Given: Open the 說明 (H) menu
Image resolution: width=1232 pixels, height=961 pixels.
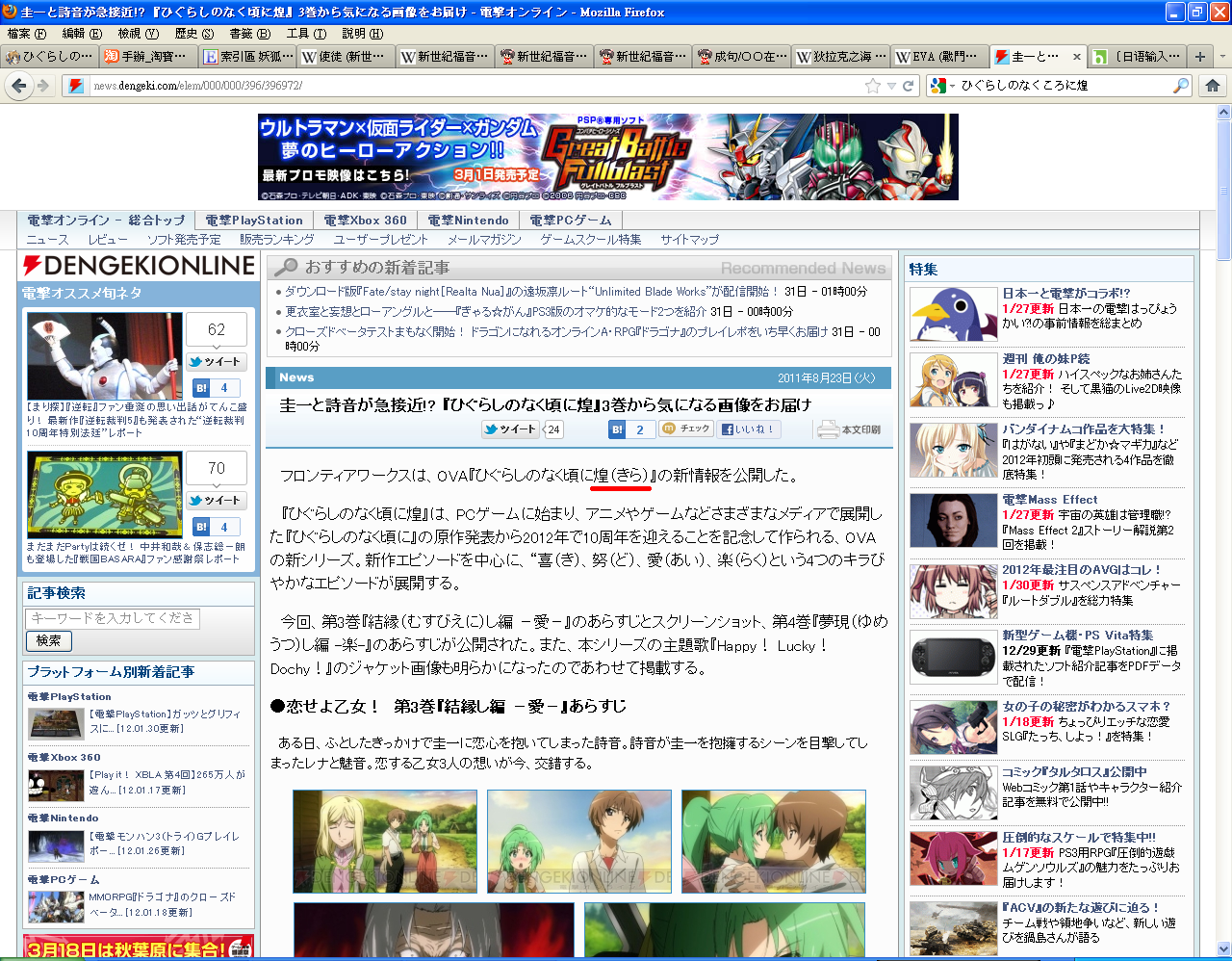Looking at the screenshot, I should click(x=363, y=34).
